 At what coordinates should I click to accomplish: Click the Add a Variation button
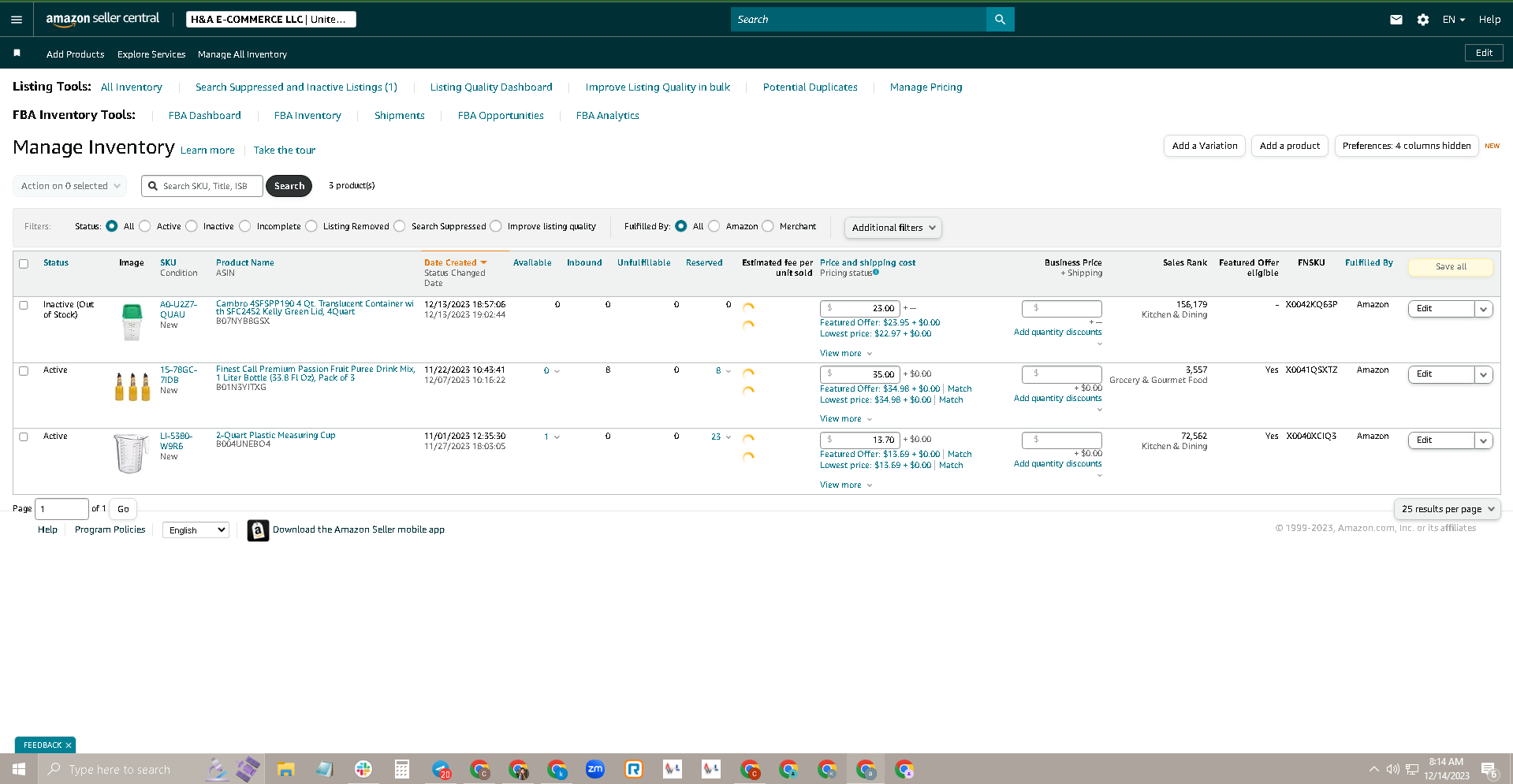pyautogui.click(x=1205, y=146)
